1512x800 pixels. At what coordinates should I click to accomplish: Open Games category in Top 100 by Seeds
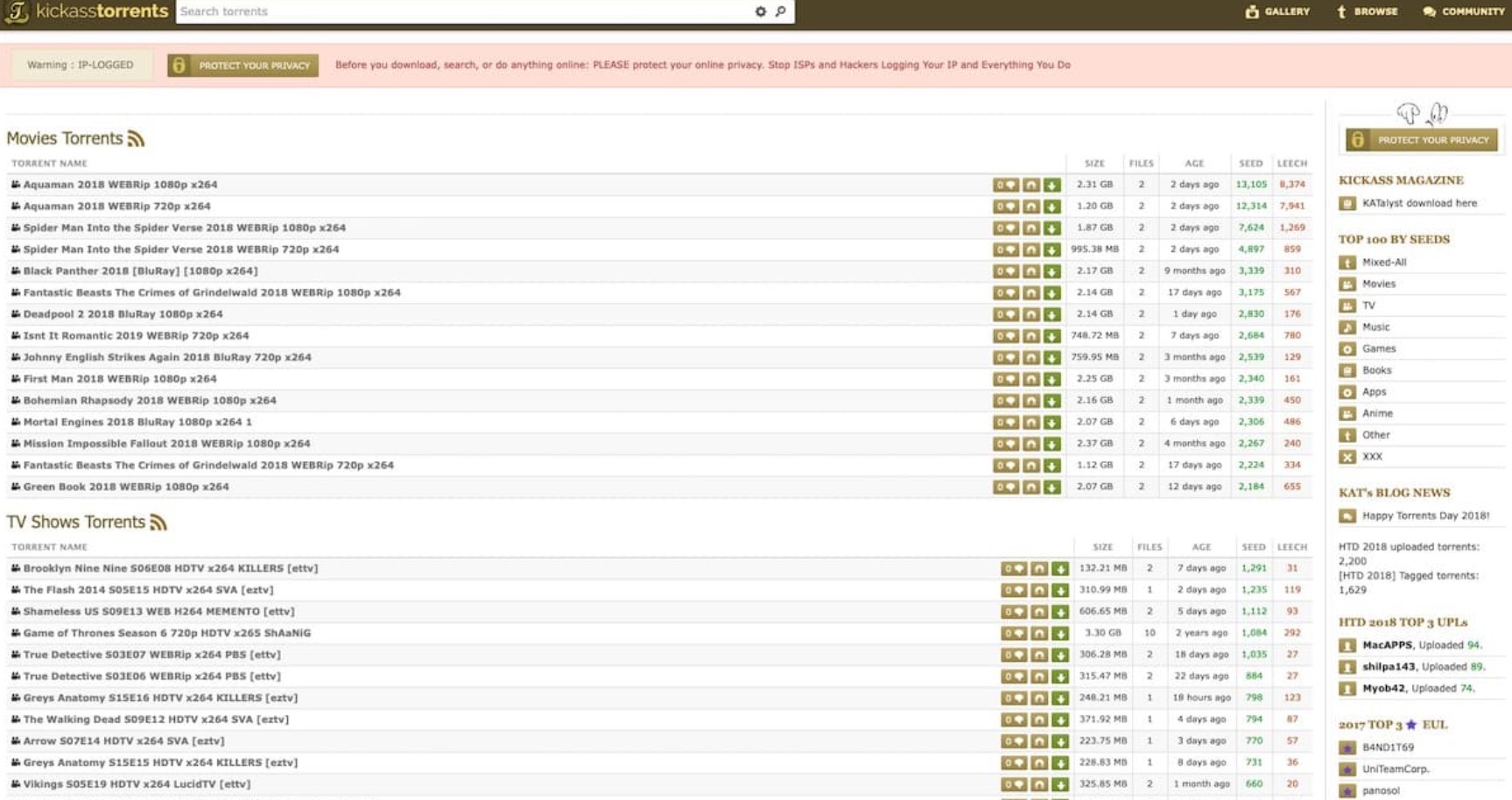click(1379, 348)
